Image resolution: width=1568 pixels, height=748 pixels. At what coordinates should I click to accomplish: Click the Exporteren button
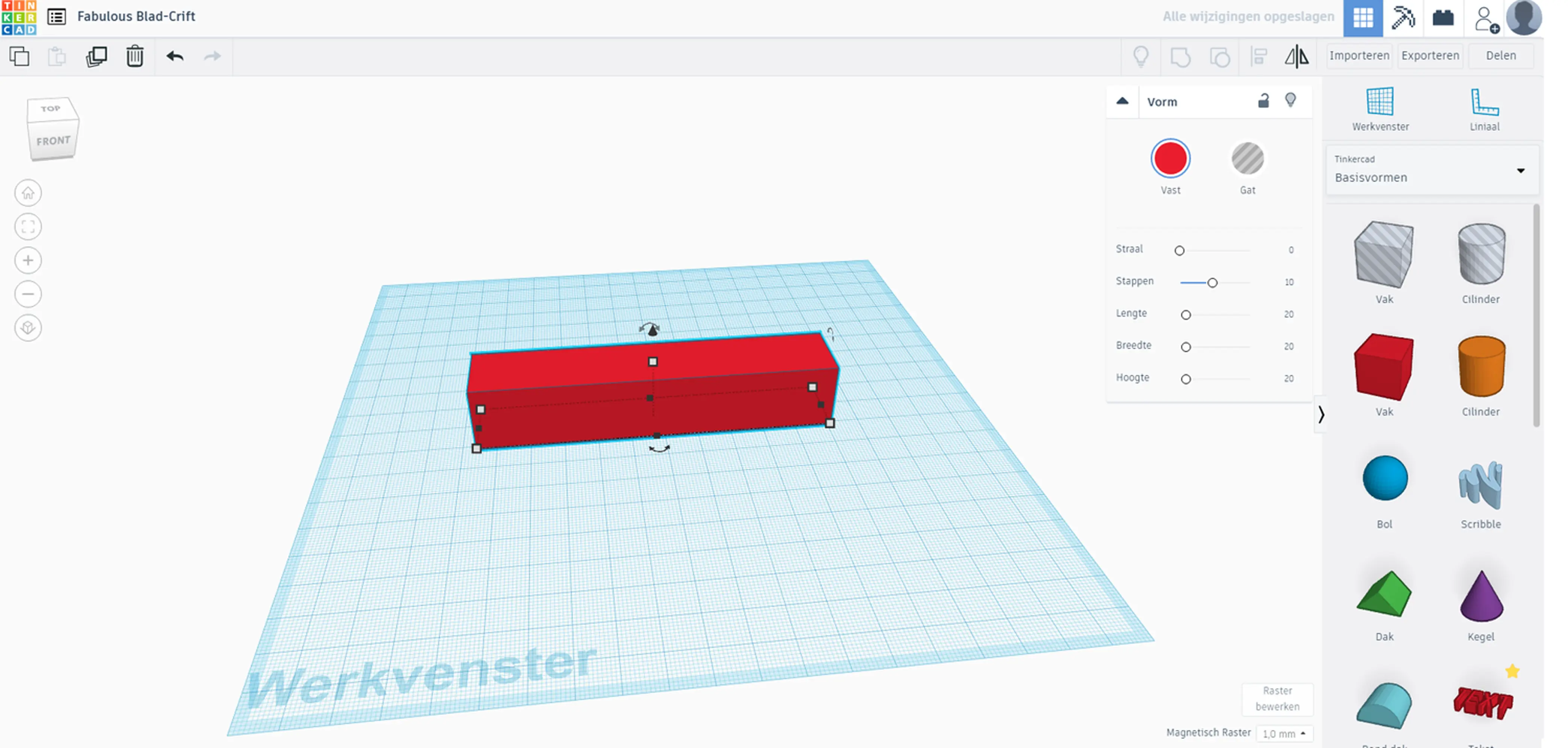(1430, 55)
